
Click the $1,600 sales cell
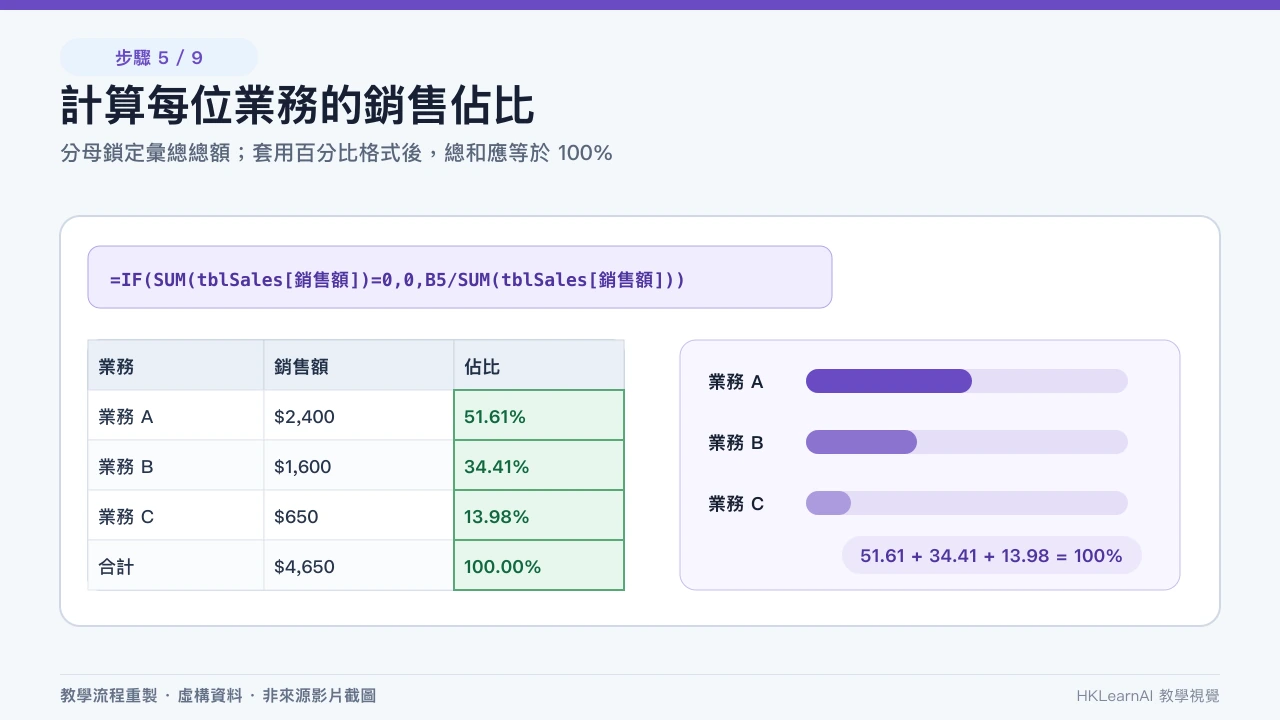pyautogui.click(x=359, y=465)
